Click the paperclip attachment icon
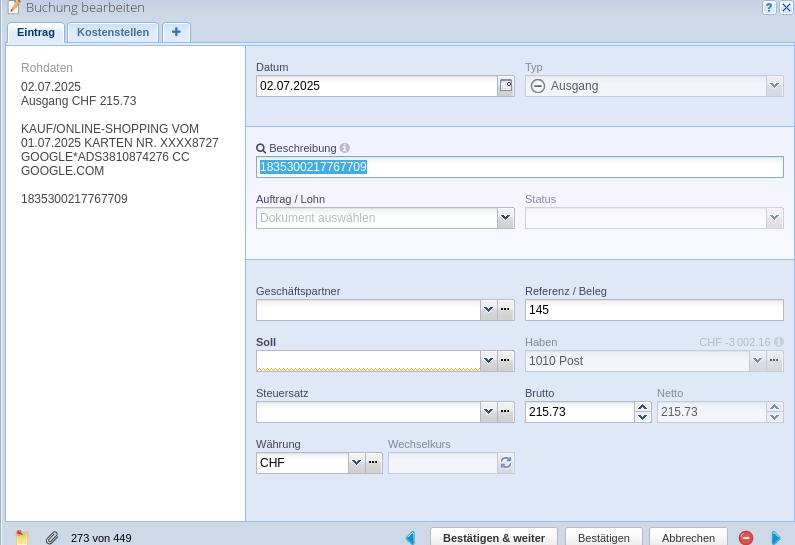This screenshot has height=545, width=795. (52, 538)
